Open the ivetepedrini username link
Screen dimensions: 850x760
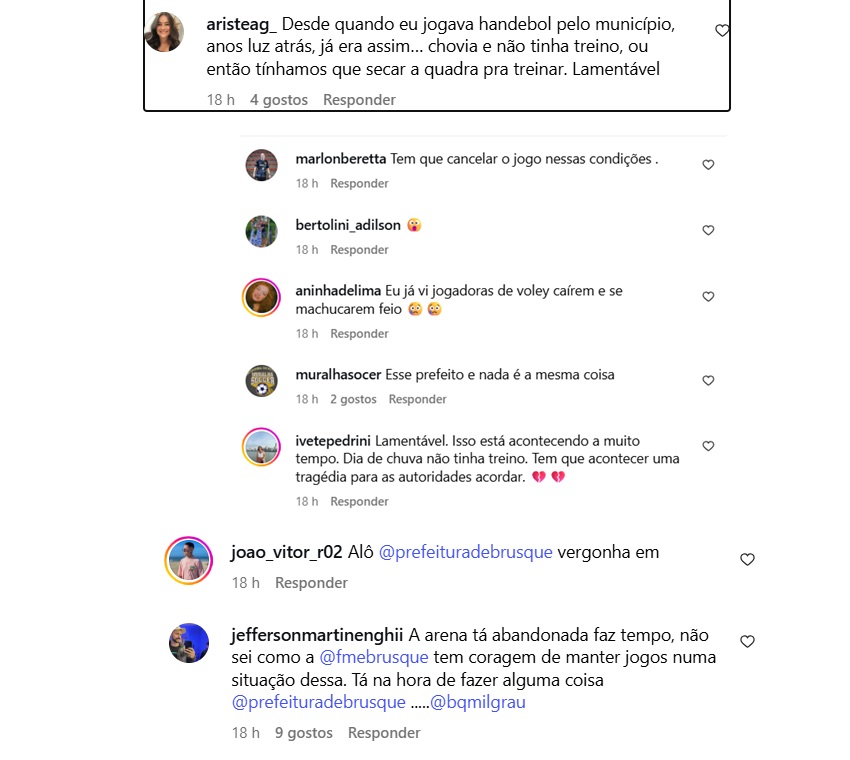point(333,441)
